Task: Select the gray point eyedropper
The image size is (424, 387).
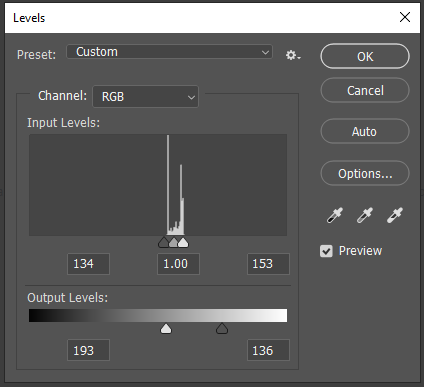Action: pos(365,215)
